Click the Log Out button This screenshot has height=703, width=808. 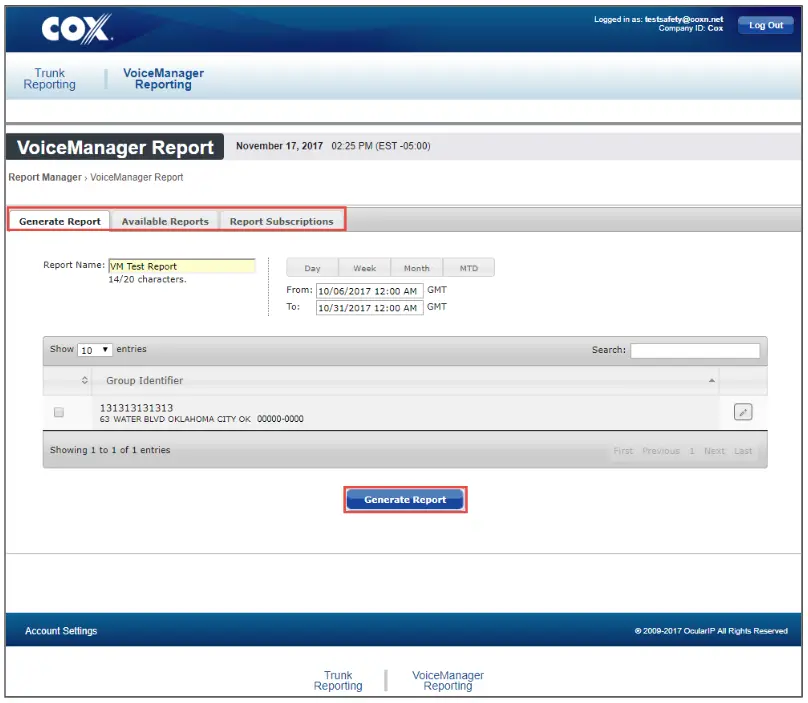765,25
